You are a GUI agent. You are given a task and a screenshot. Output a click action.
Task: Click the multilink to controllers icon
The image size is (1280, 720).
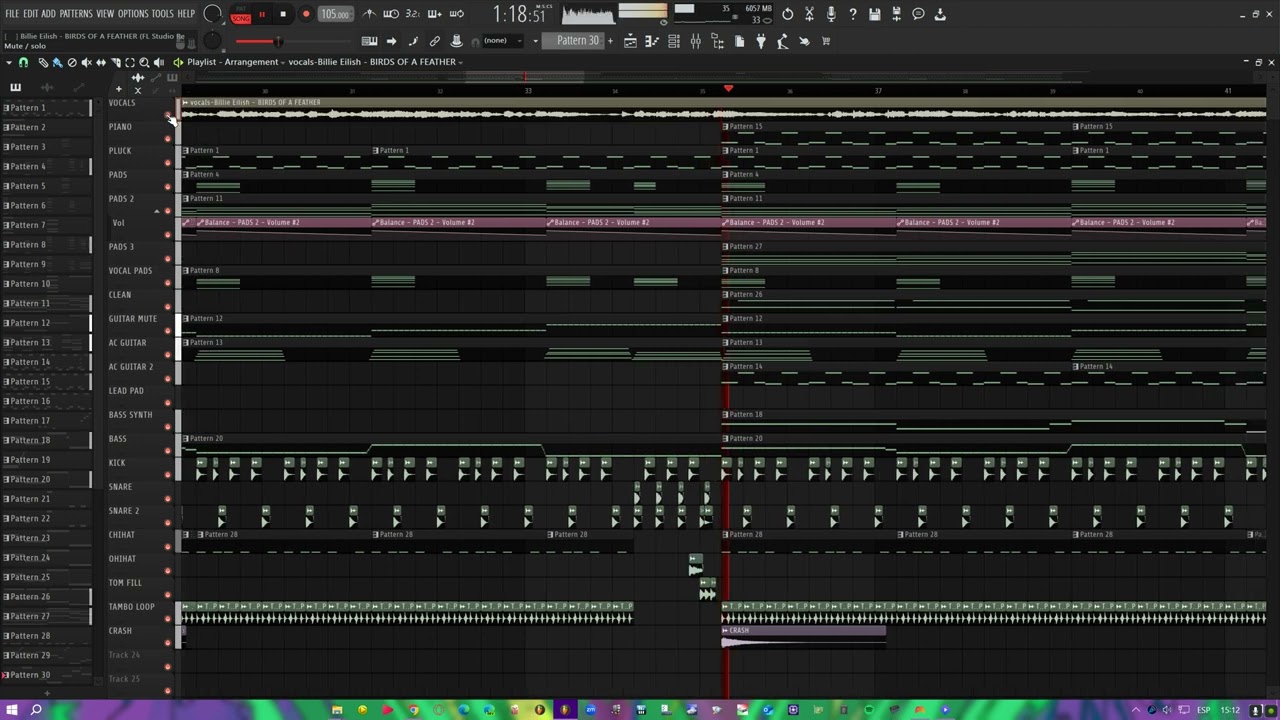(x=457, y=41)
